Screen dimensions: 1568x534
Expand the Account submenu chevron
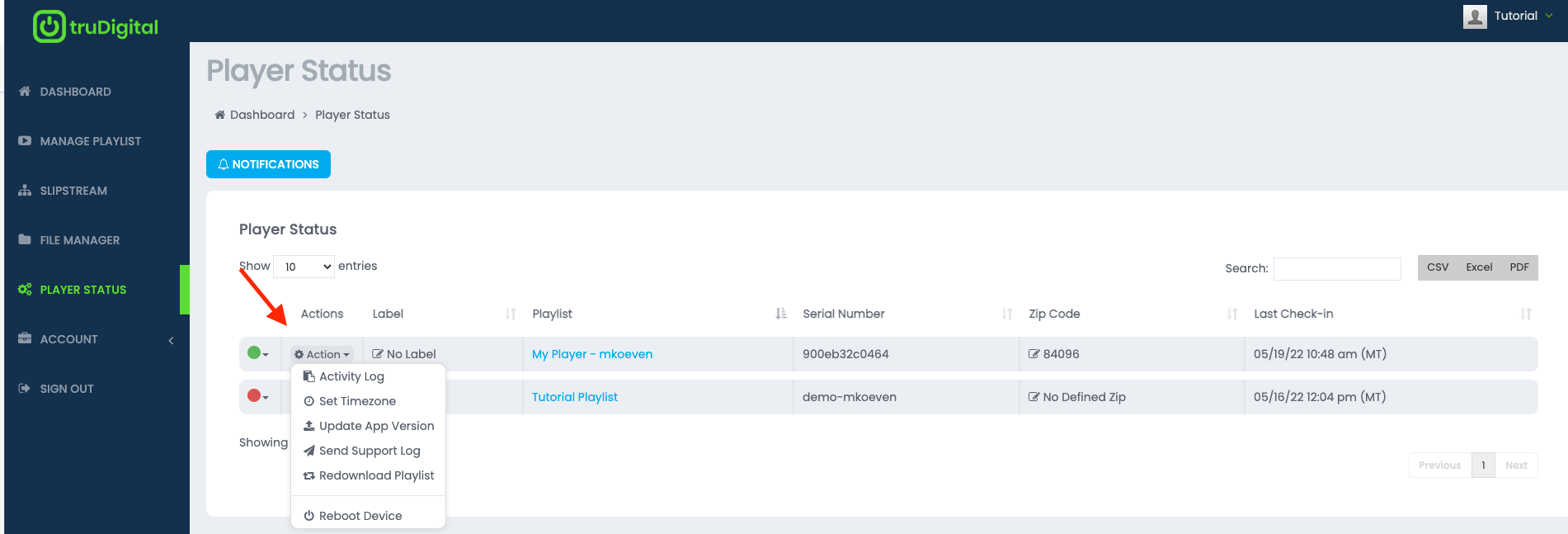pos(171,340)
